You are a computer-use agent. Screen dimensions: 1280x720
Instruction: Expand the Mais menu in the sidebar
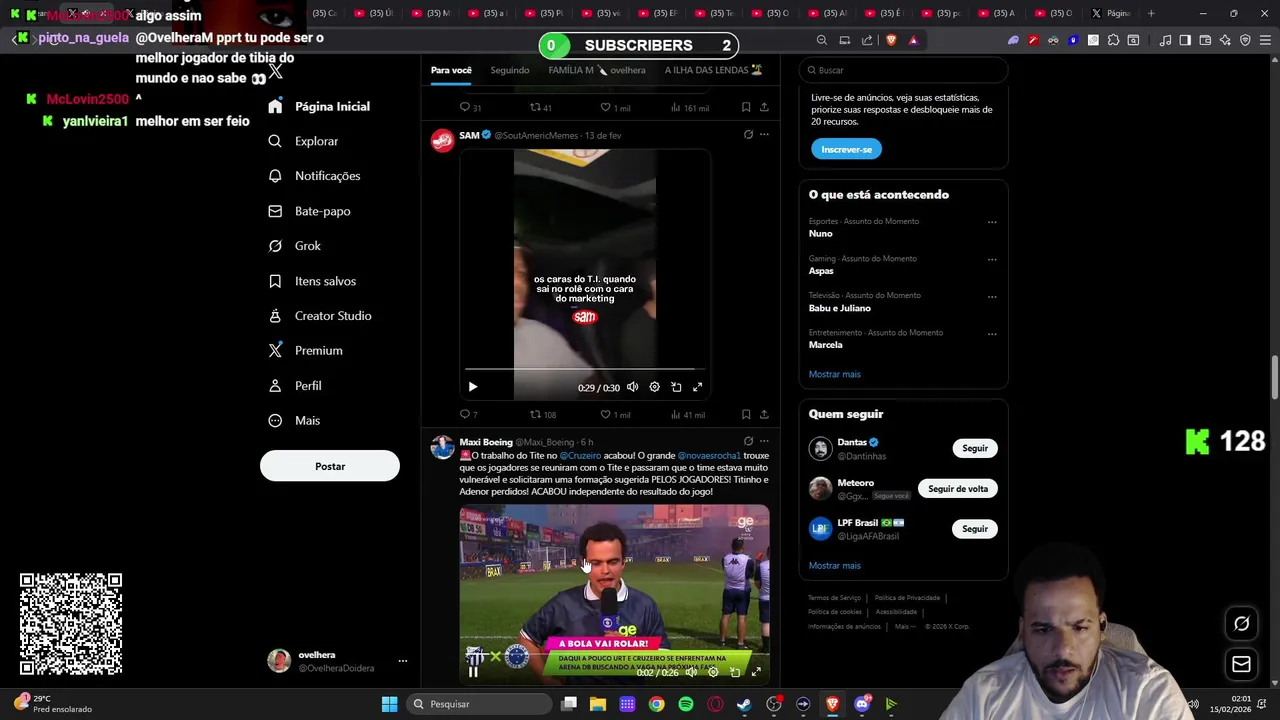(x=294, y=421)
